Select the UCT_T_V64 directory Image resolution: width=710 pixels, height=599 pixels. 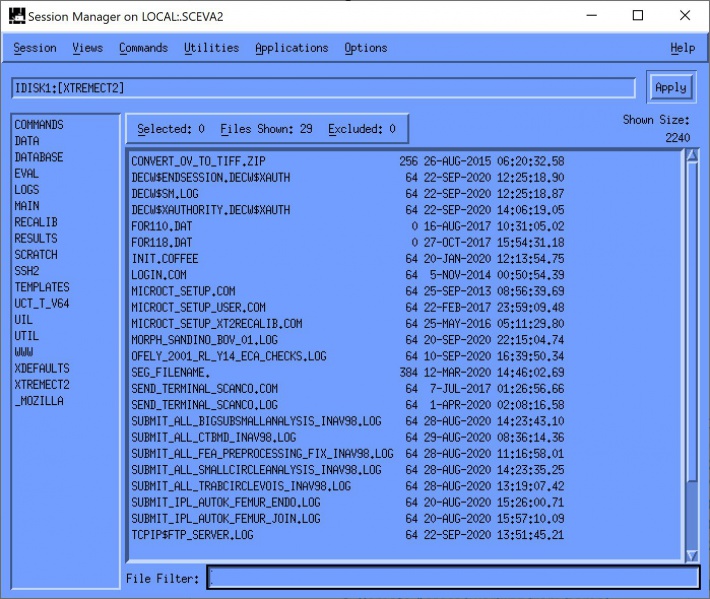[42, 304]
